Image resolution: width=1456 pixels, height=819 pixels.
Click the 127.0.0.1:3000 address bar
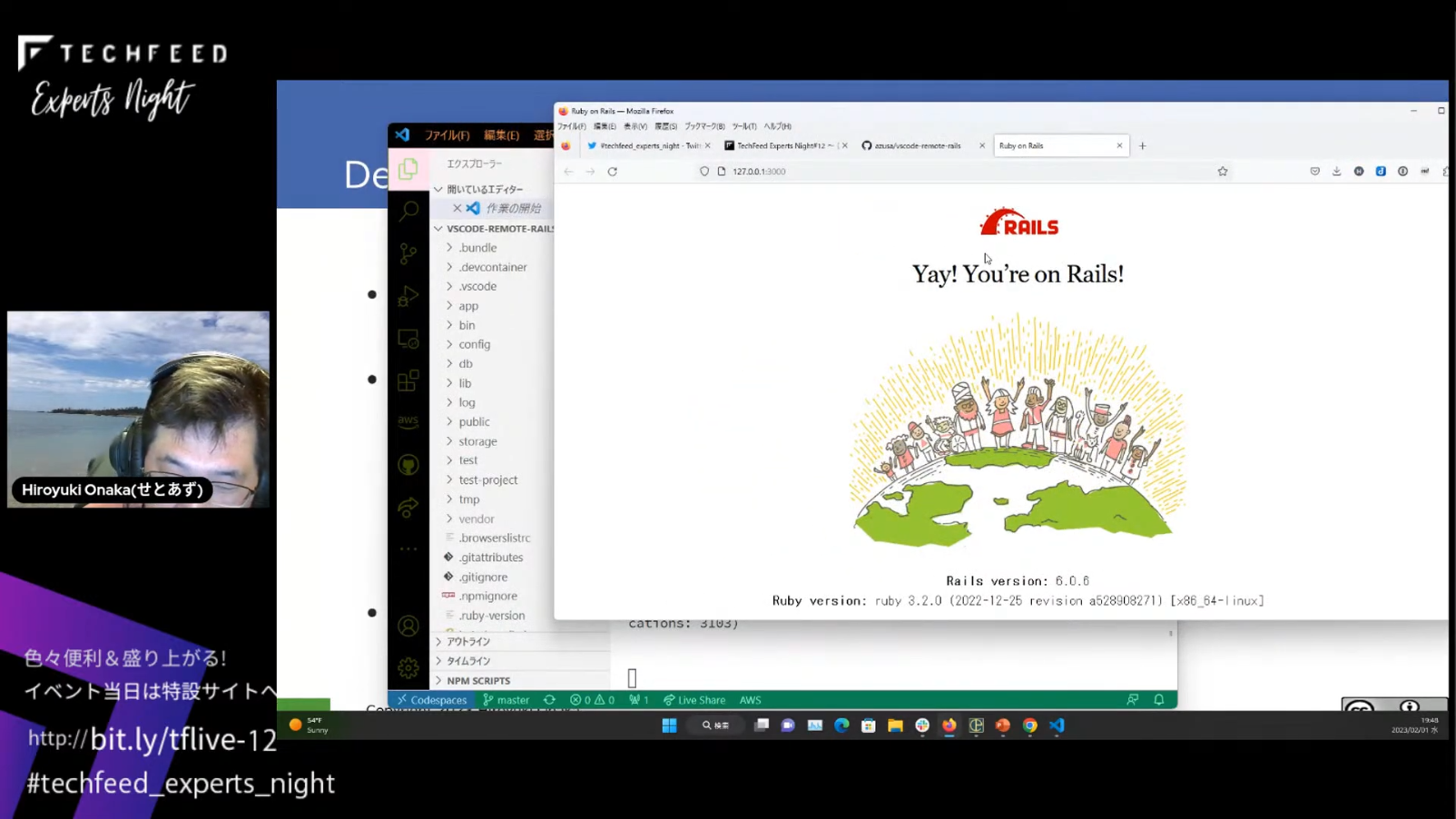point(962,172)
